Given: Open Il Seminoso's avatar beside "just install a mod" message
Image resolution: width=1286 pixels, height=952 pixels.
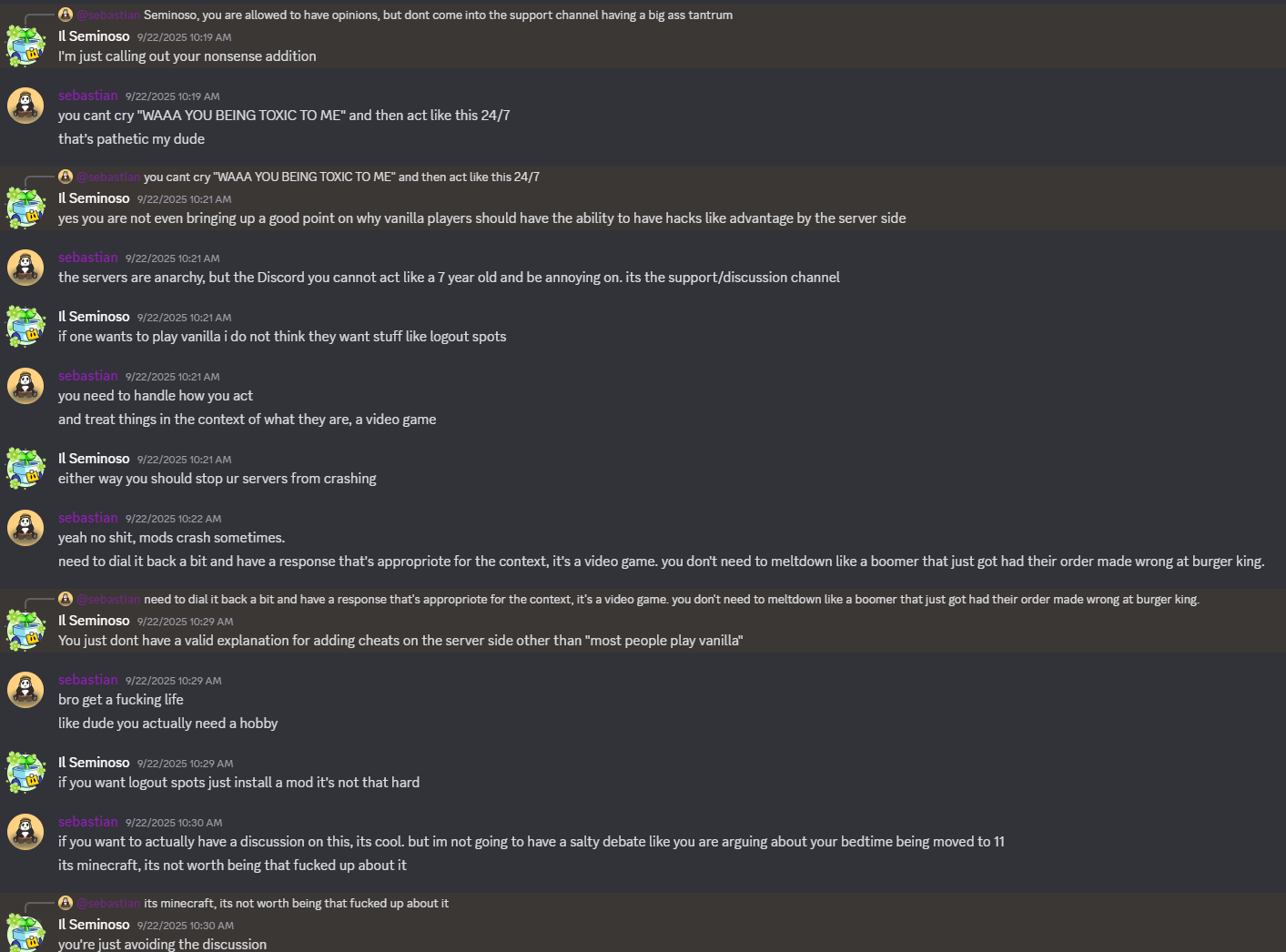Looking at the screenshot, I should [x=25, y=773].
